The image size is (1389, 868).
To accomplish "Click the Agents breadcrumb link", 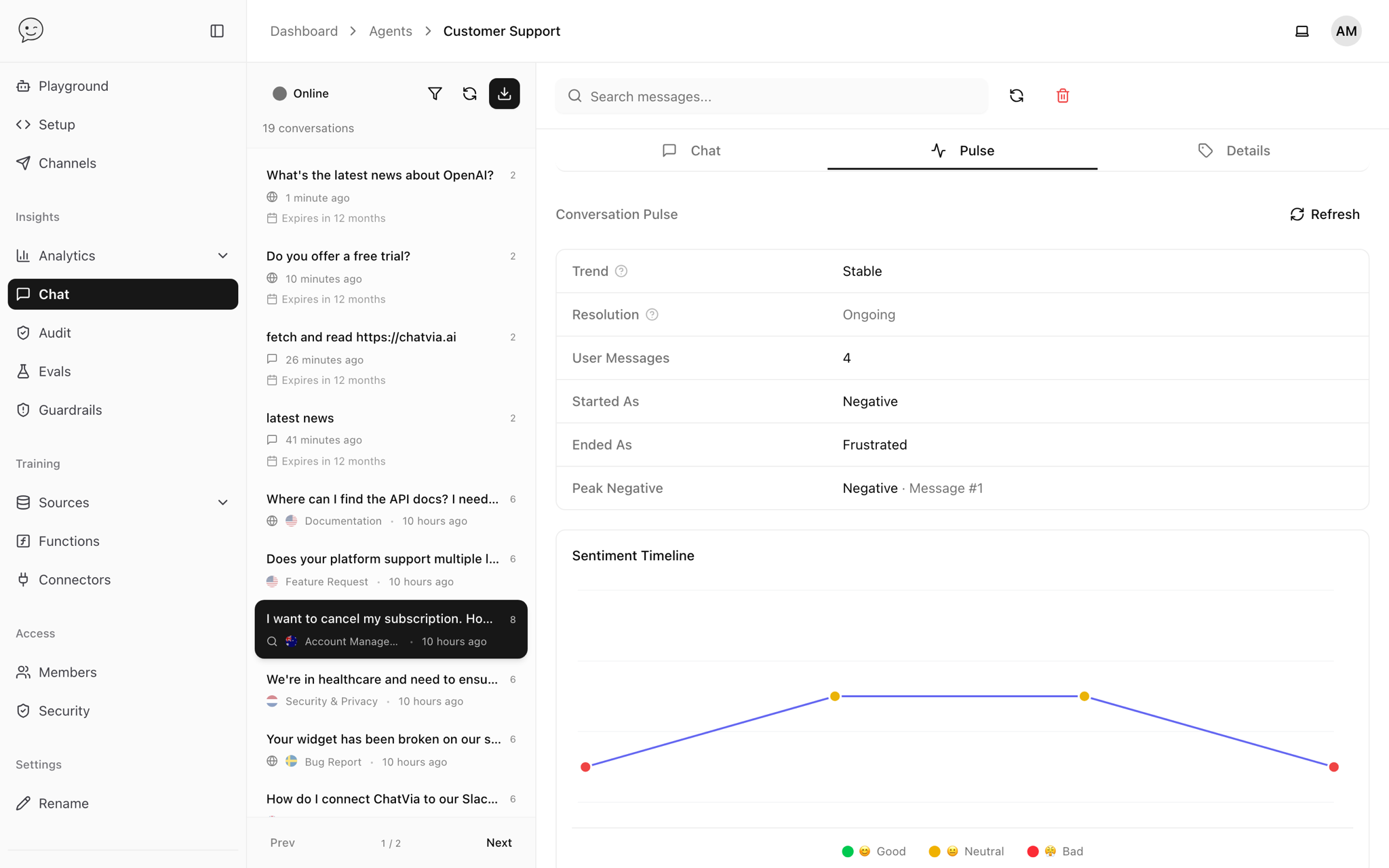I will (391, 31).
